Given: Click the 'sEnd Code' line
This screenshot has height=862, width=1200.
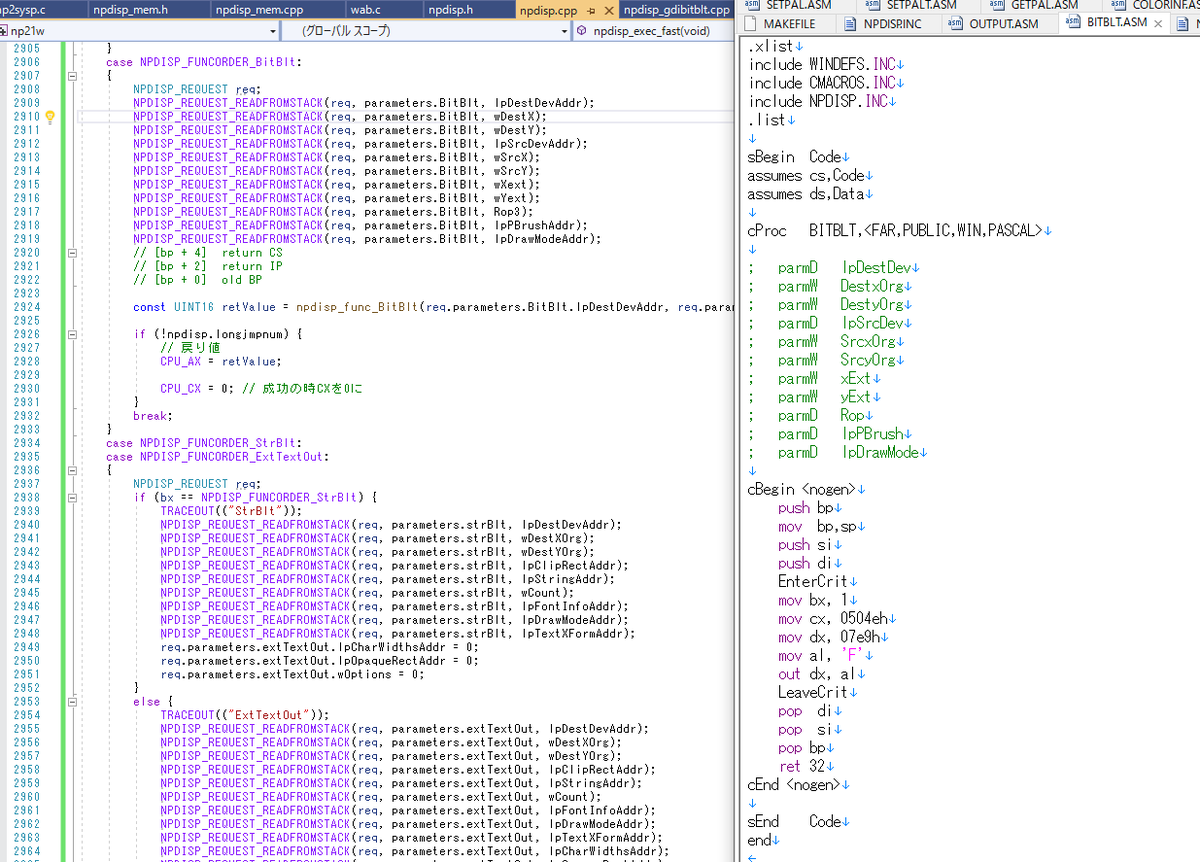Looking at the screenshot, I should click(x=795, y=822).
